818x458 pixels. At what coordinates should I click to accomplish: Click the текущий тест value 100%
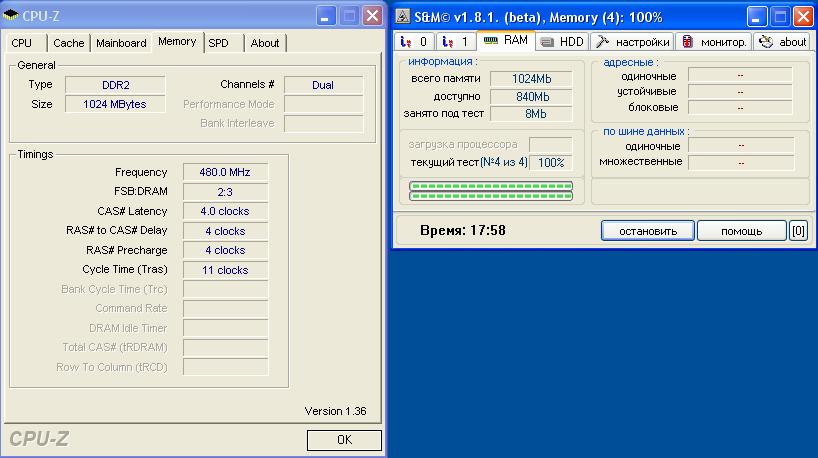pyautogui.click(x=551, y=162)
